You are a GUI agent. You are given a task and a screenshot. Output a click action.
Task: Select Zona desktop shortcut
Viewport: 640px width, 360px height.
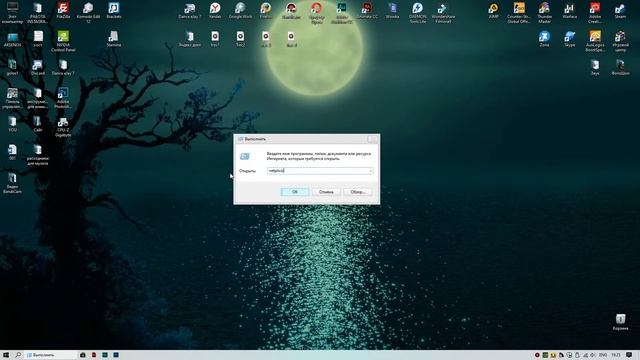click(544, 39)
